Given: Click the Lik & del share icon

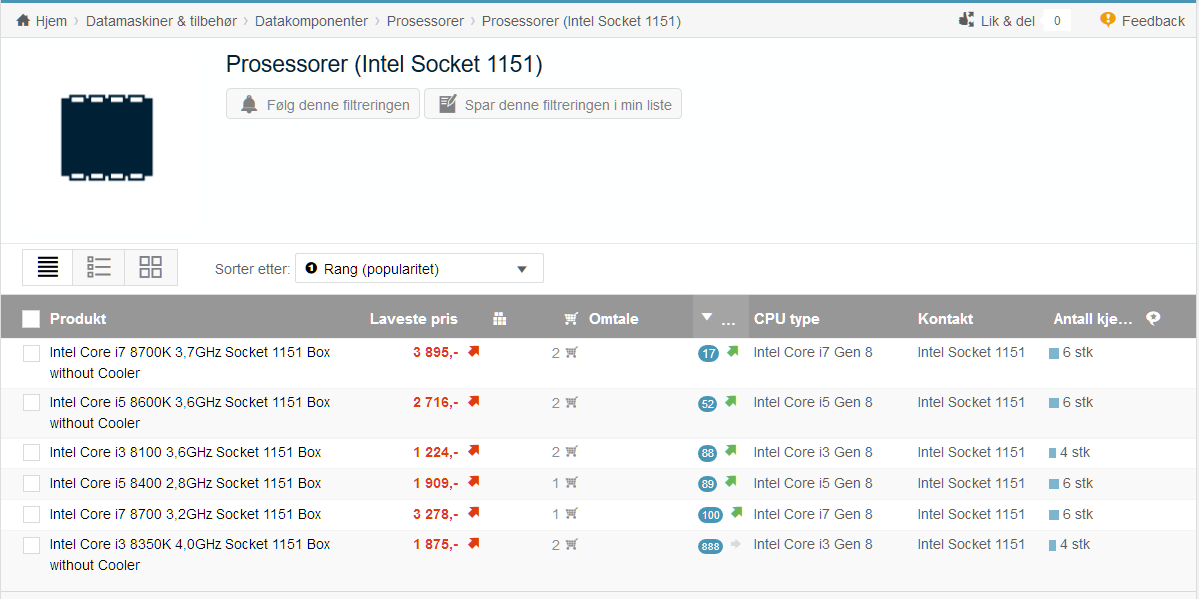Looking at the screenshot, I should [x=967, y=20].
